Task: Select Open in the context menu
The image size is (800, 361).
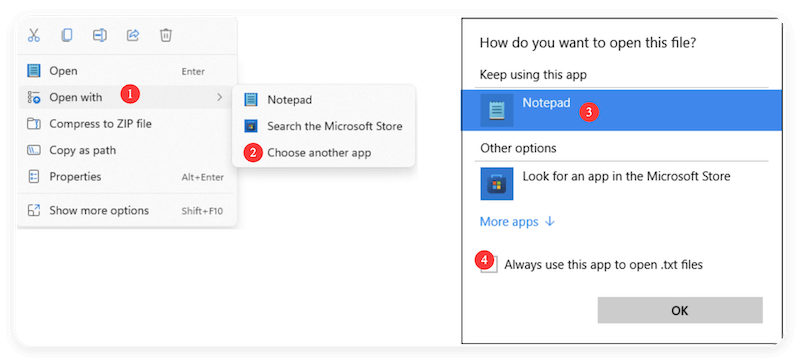Action: (127, 71)
